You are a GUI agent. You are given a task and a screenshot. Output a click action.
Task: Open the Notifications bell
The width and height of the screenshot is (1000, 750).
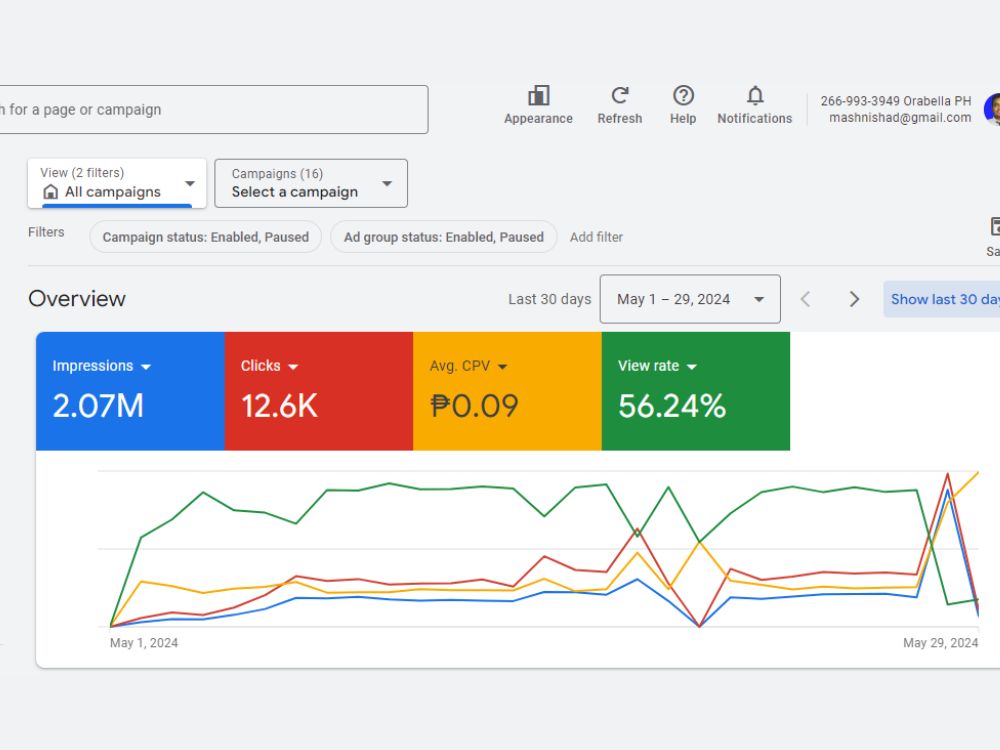(755, 96)
